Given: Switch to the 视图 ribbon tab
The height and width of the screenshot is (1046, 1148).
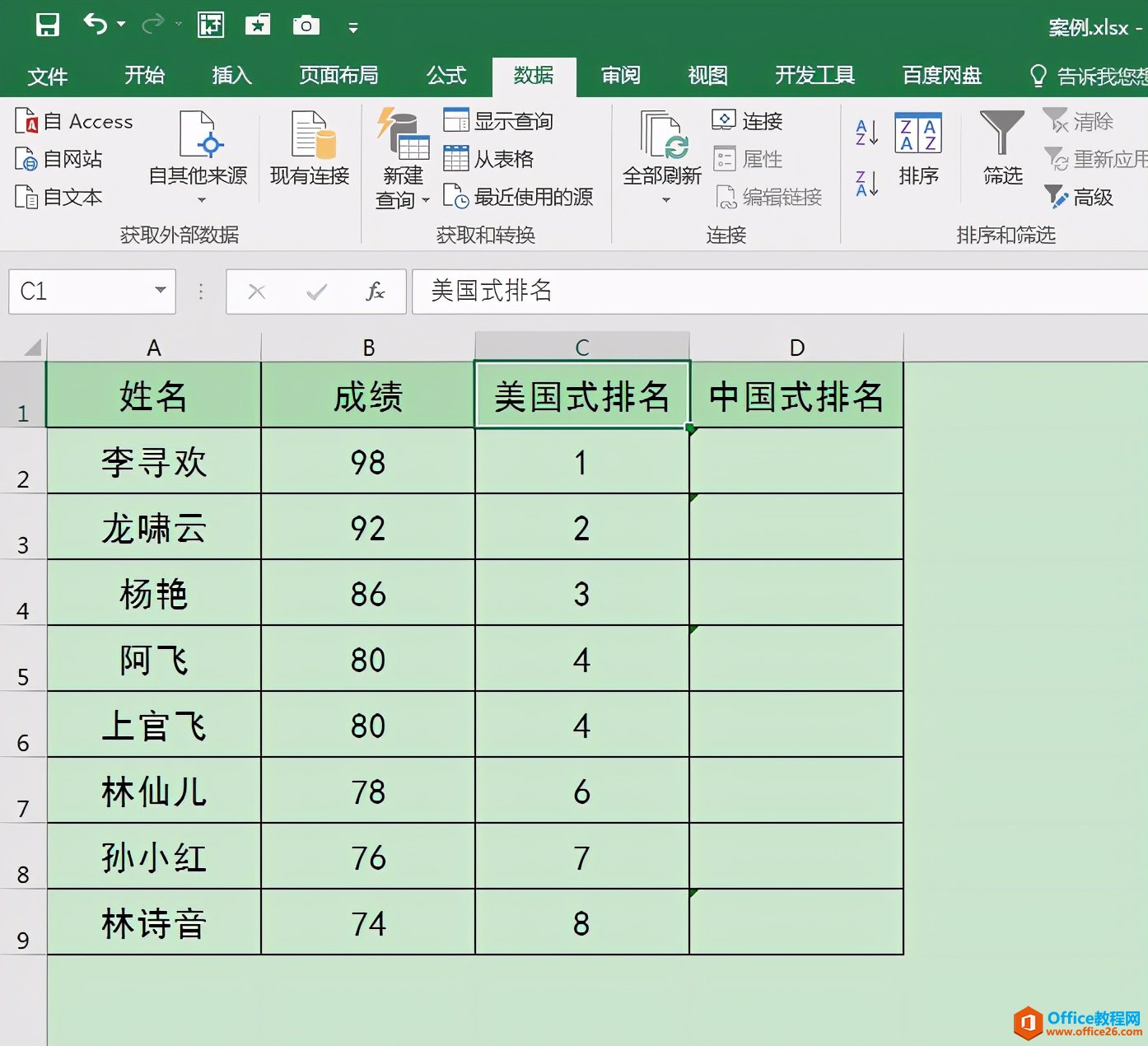Looking at the screenshot, I should pyautogui.click(x=707, y=76).
